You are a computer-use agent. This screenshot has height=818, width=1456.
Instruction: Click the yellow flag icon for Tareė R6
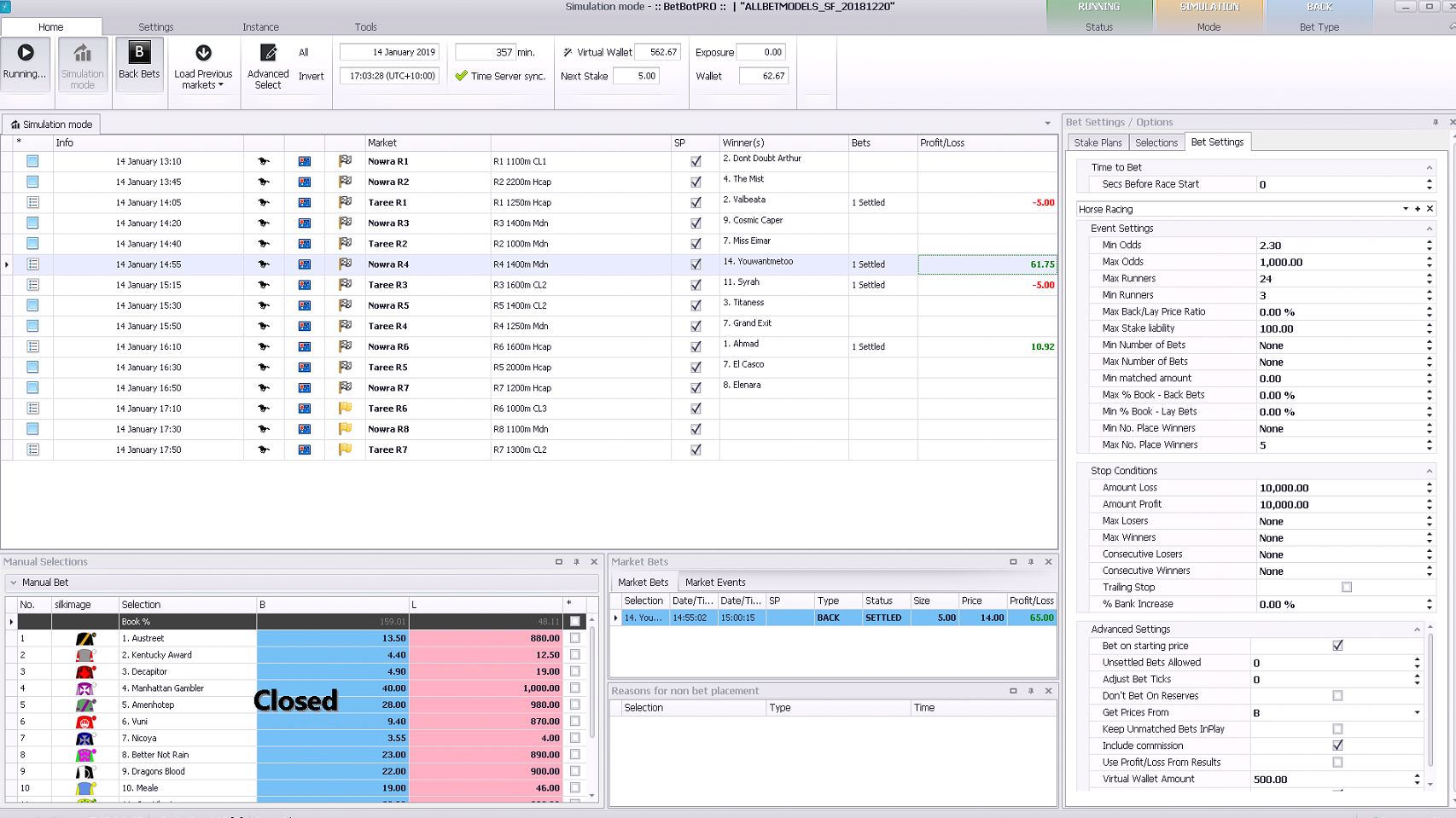[x=346, y=408]
